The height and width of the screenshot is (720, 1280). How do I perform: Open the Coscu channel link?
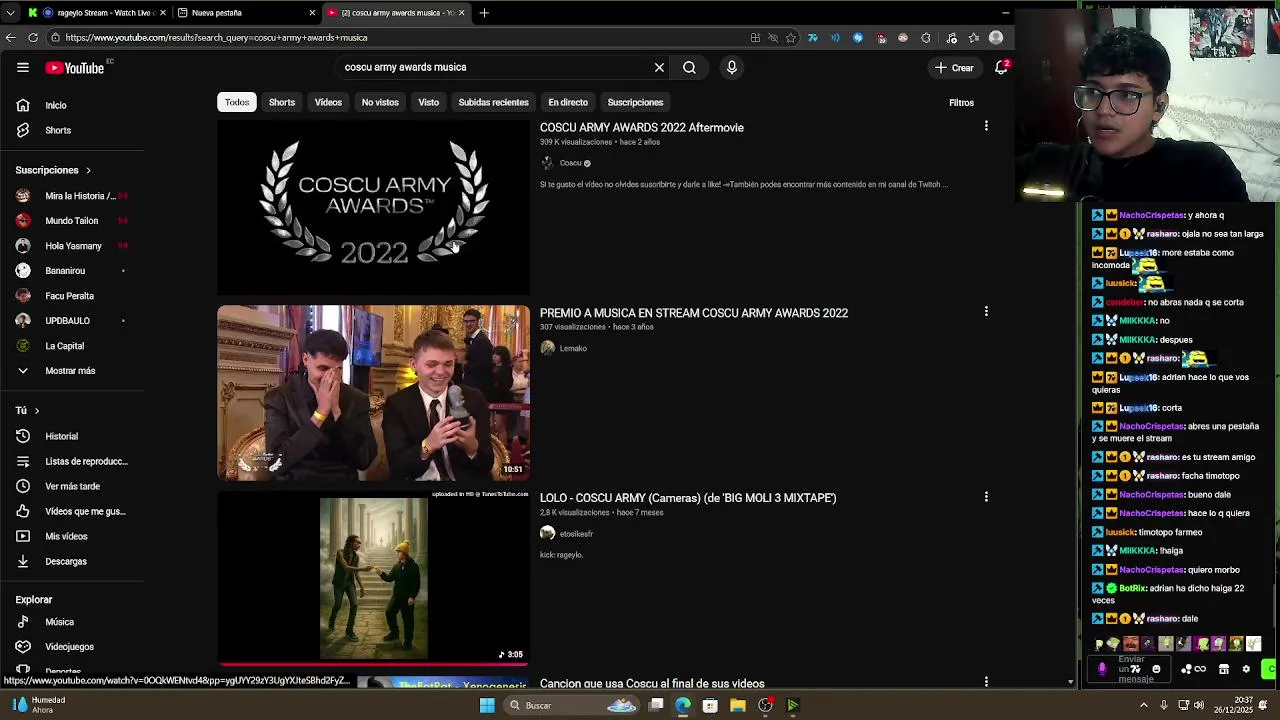click(x=571, y=163)
